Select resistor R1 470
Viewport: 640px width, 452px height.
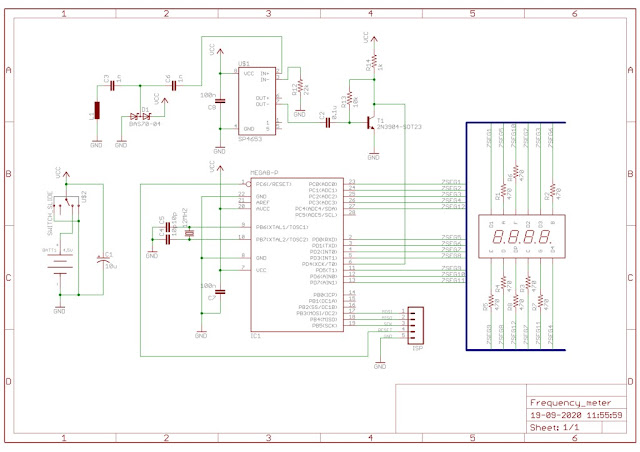pos(503,190)
